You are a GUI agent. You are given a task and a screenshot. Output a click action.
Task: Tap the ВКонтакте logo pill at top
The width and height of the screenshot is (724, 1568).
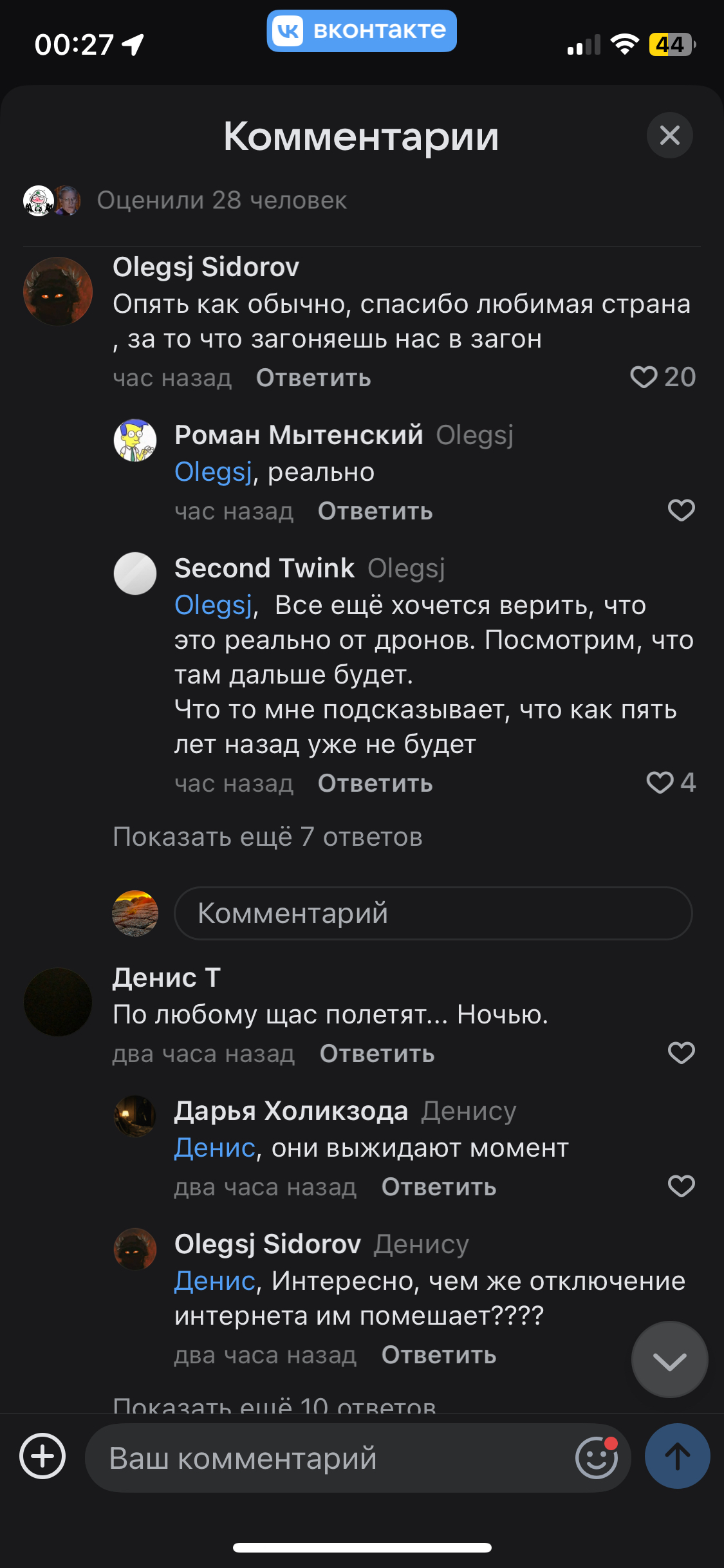coord(362,30)
